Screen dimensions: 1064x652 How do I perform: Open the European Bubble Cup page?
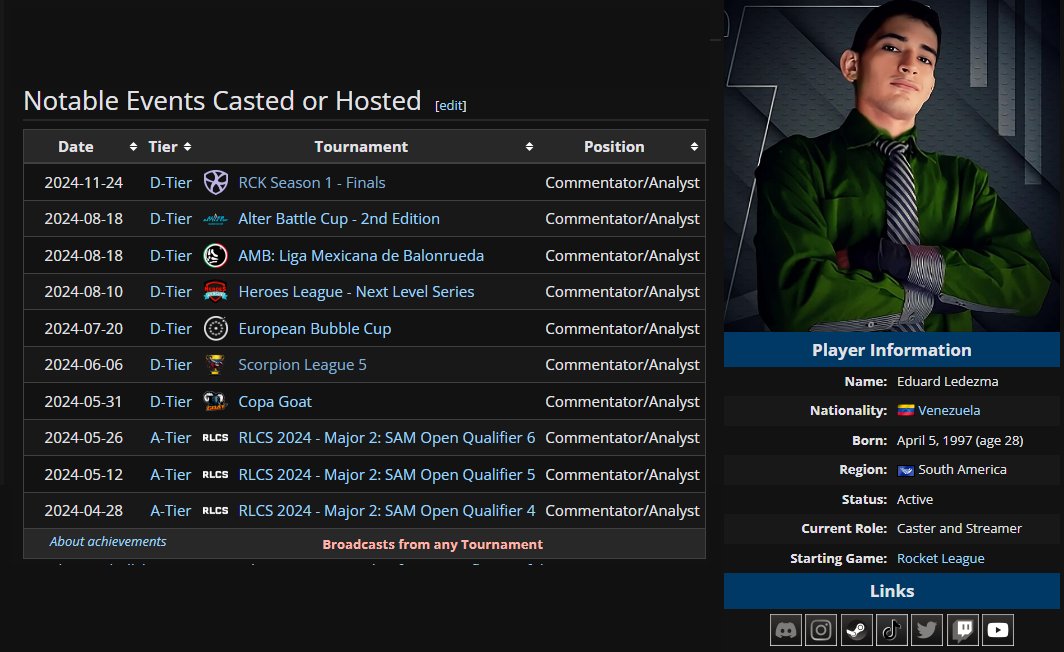(x=315, y=328)
